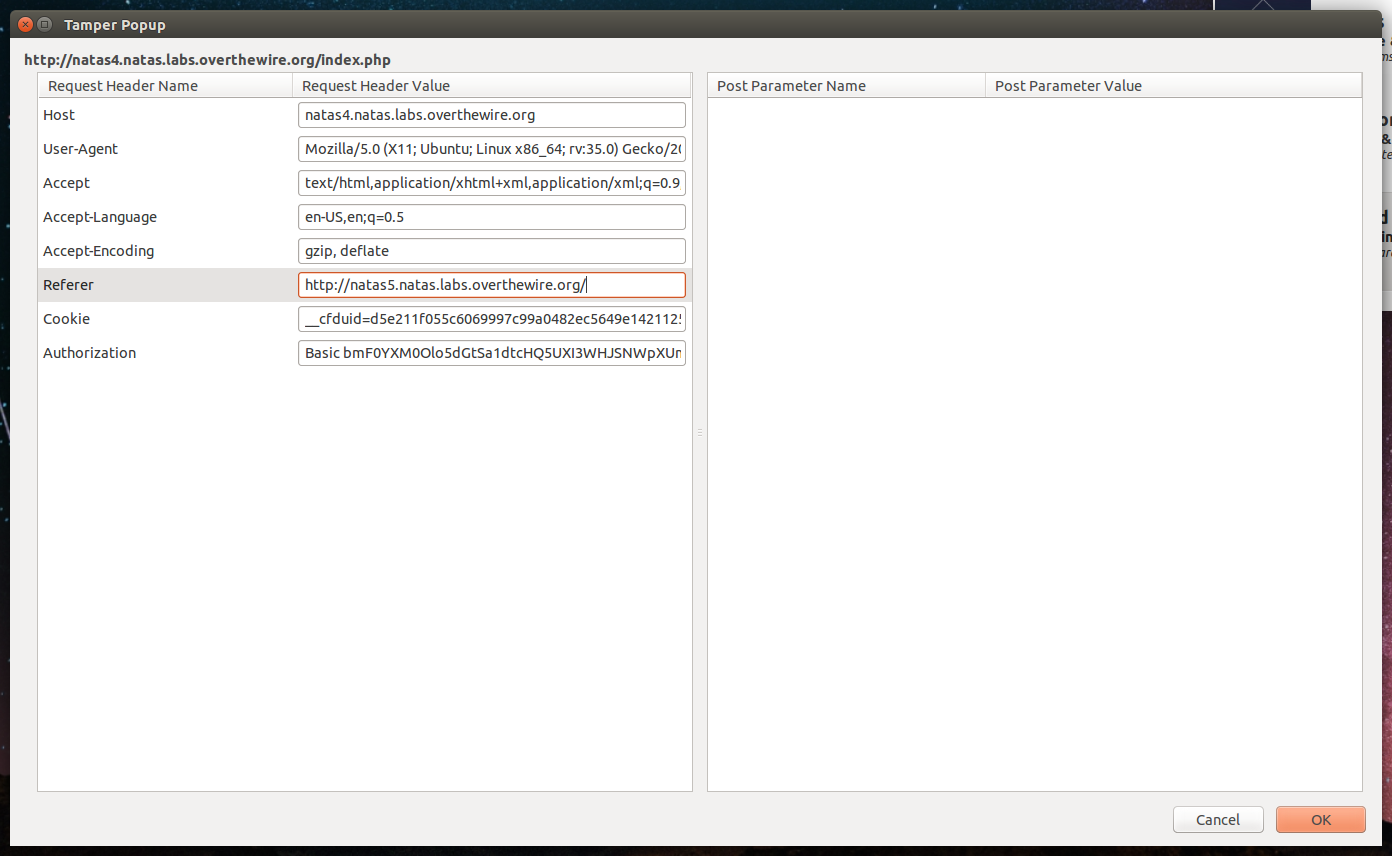Edit the Cookie header value field
Viewport: 1392px width, 856px height.
491,319
